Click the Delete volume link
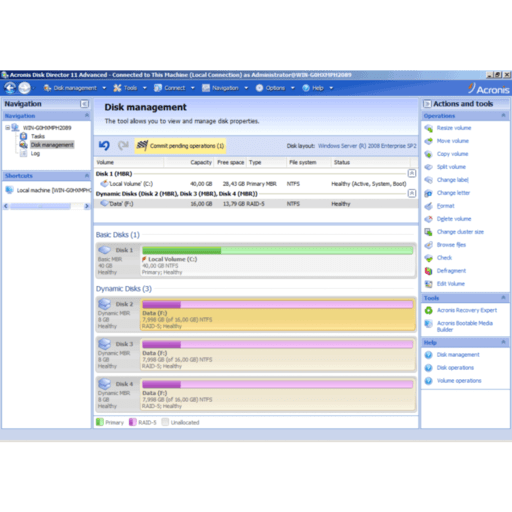Image resolution: width=512 pixels, height=512 pixels. 454,219
